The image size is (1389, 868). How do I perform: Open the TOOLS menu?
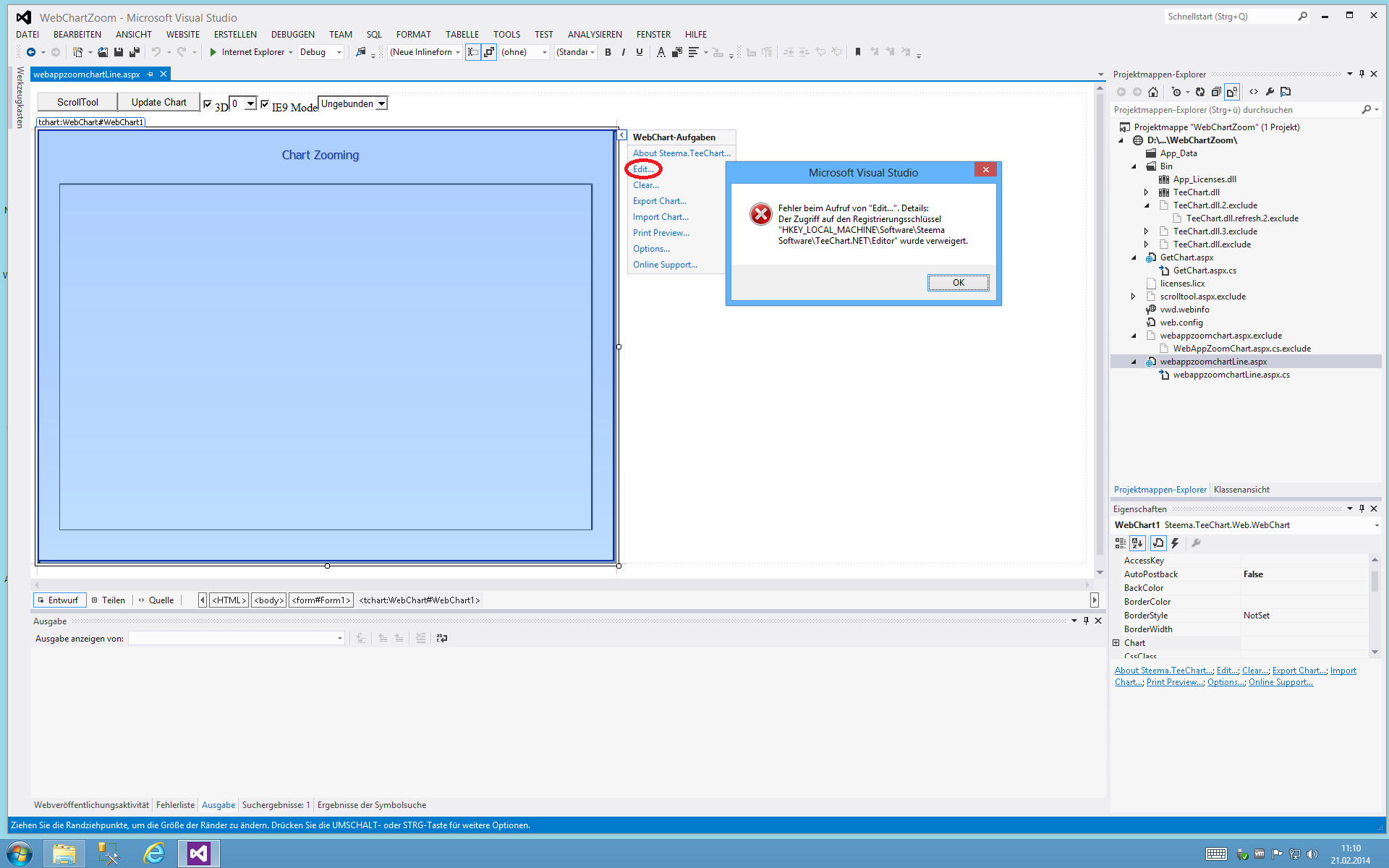coord(506,34)
